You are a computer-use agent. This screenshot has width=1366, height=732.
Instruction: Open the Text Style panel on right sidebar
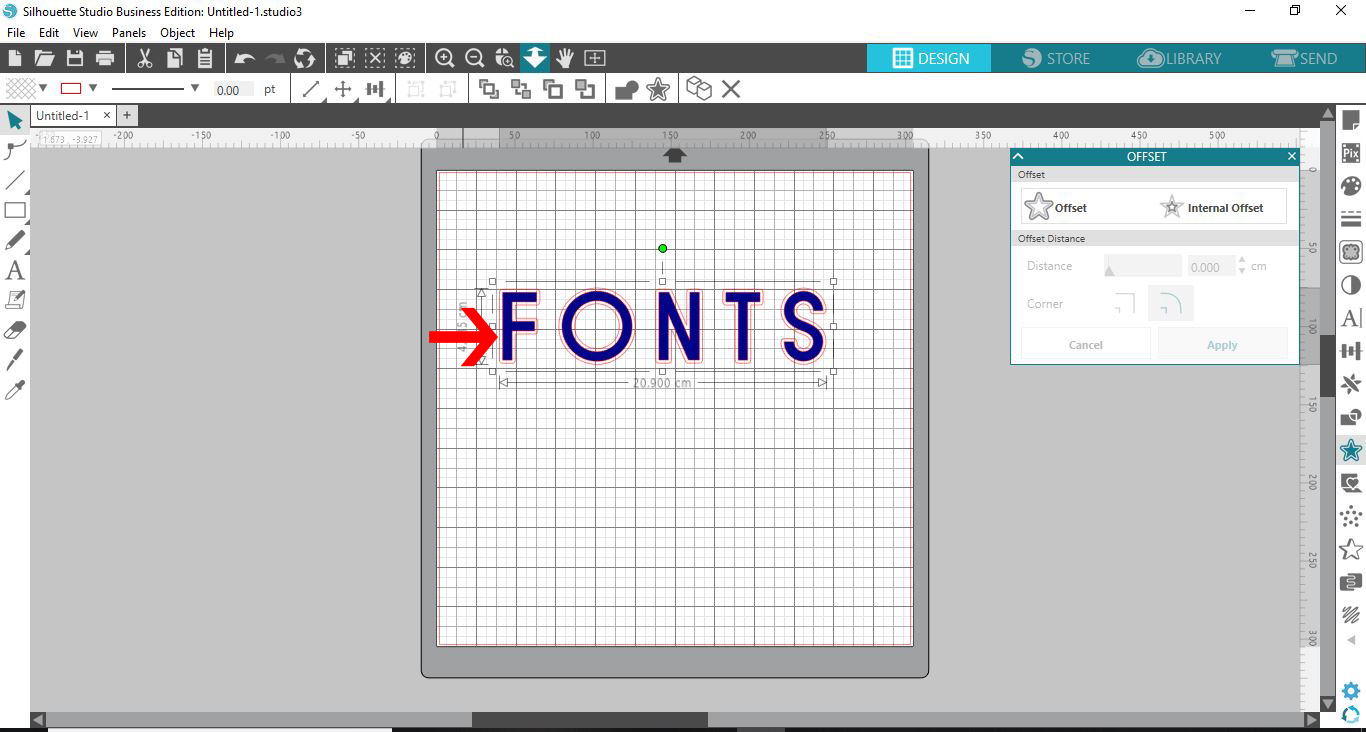point(1351,318)
